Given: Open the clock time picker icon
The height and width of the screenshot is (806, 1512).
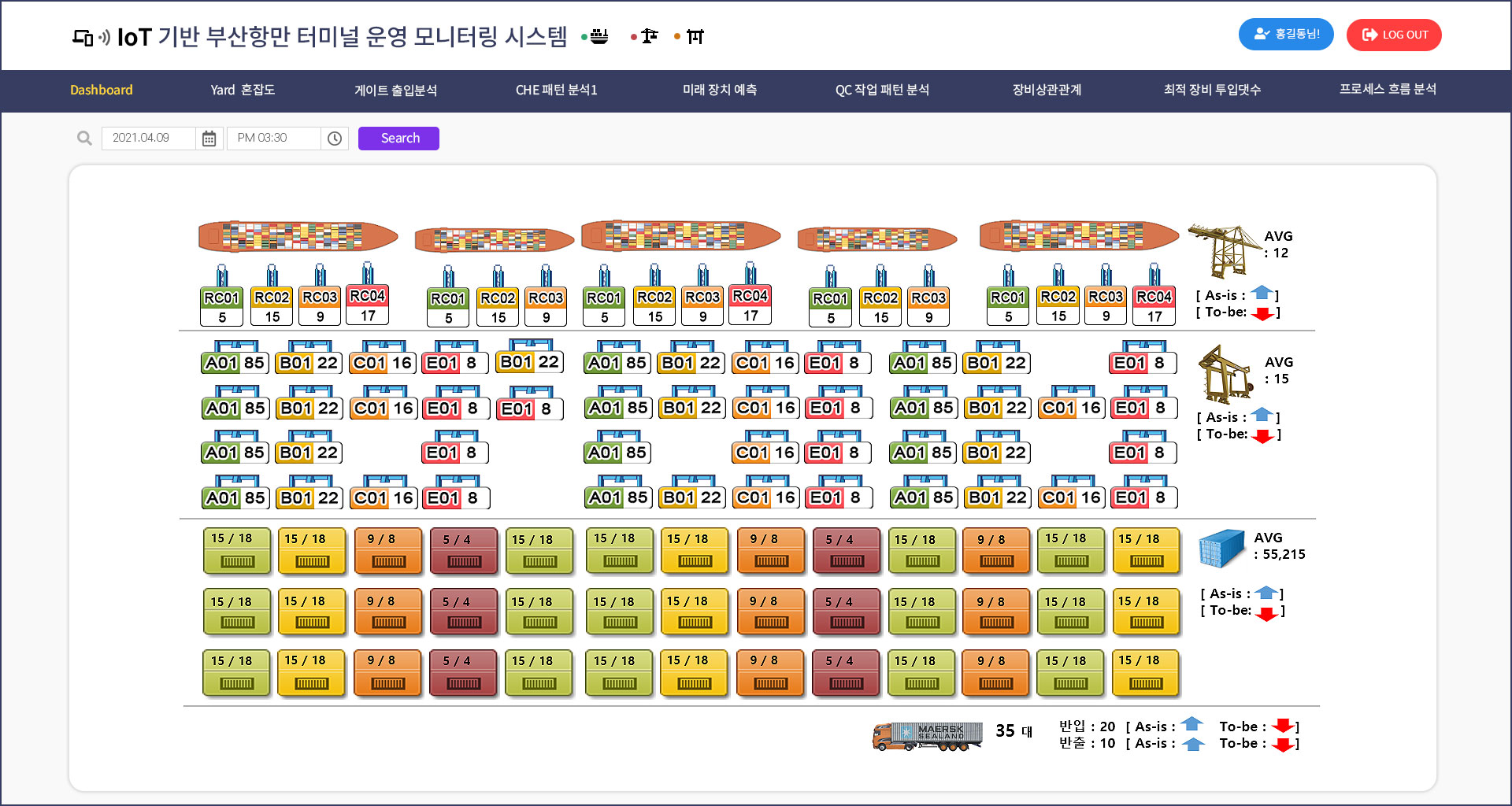Looking at the screenshot, I should coord(335,139).
